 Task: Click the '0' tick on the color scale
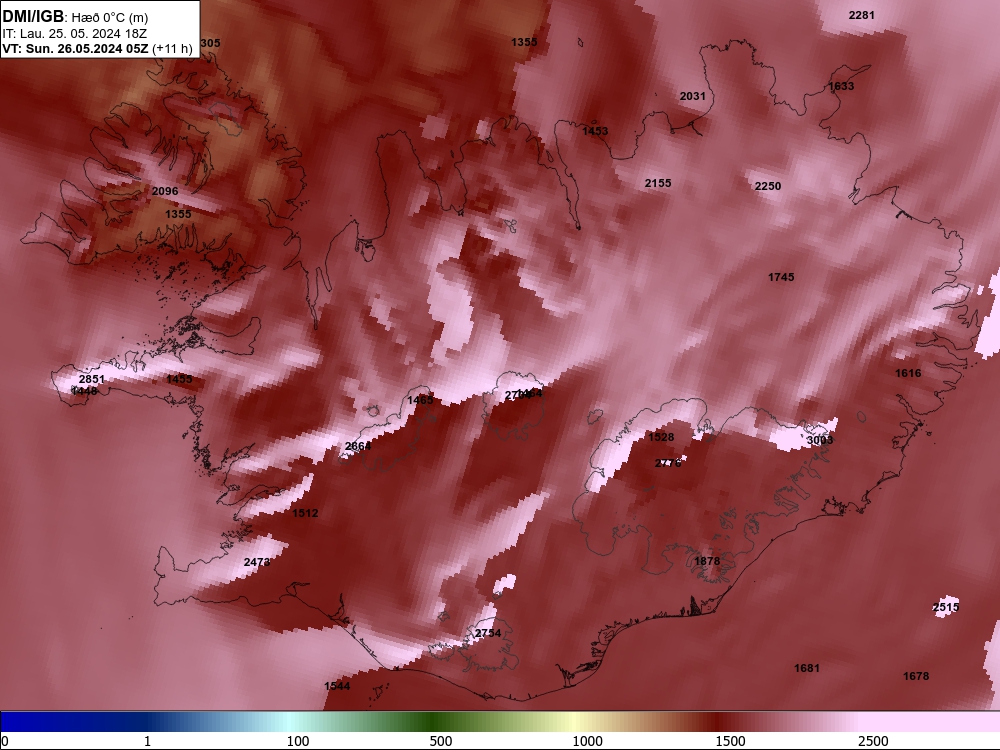pyautogui.click(x=5, y=741)
